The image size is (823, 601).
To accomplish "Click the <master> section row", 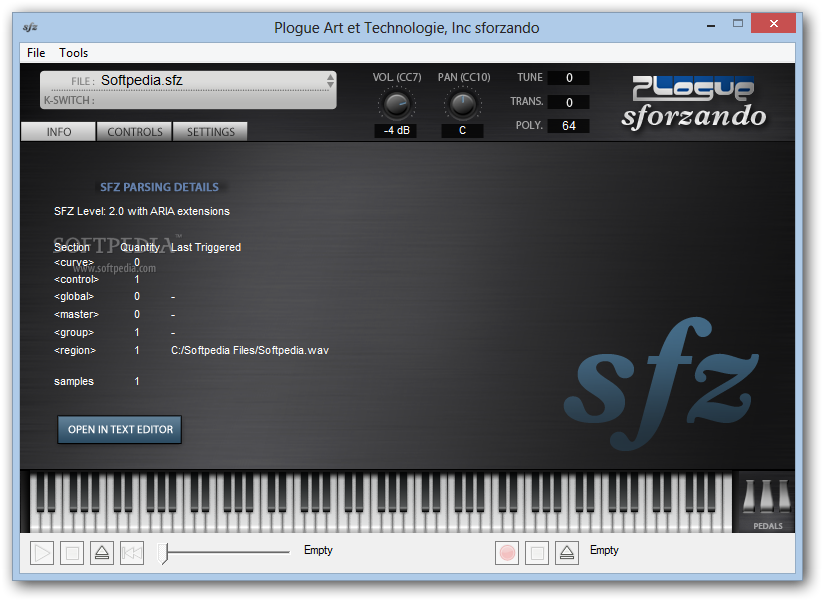I will 114,314.
